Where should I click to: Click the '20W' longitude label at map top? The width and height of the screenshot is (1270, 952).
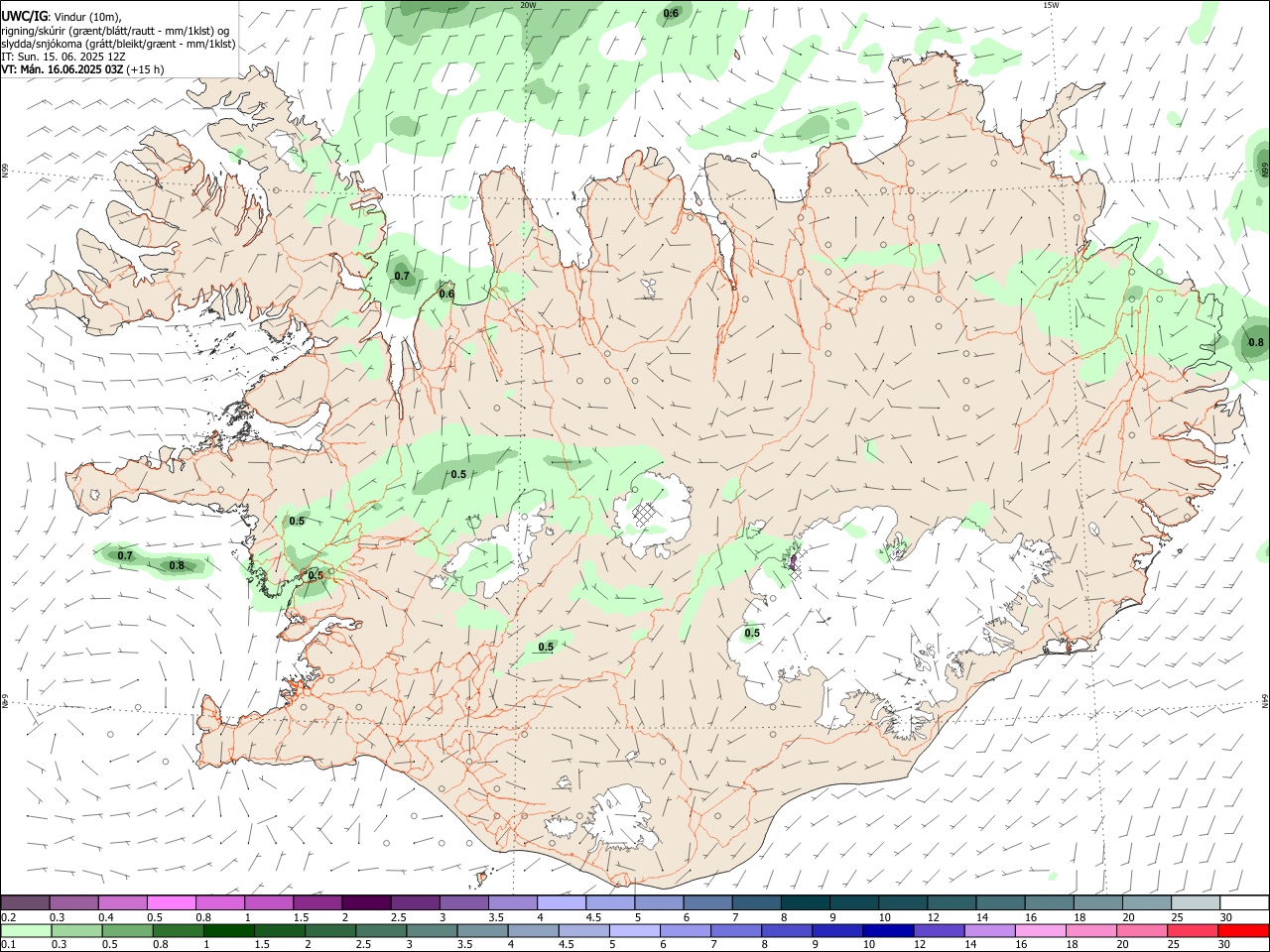528,5
